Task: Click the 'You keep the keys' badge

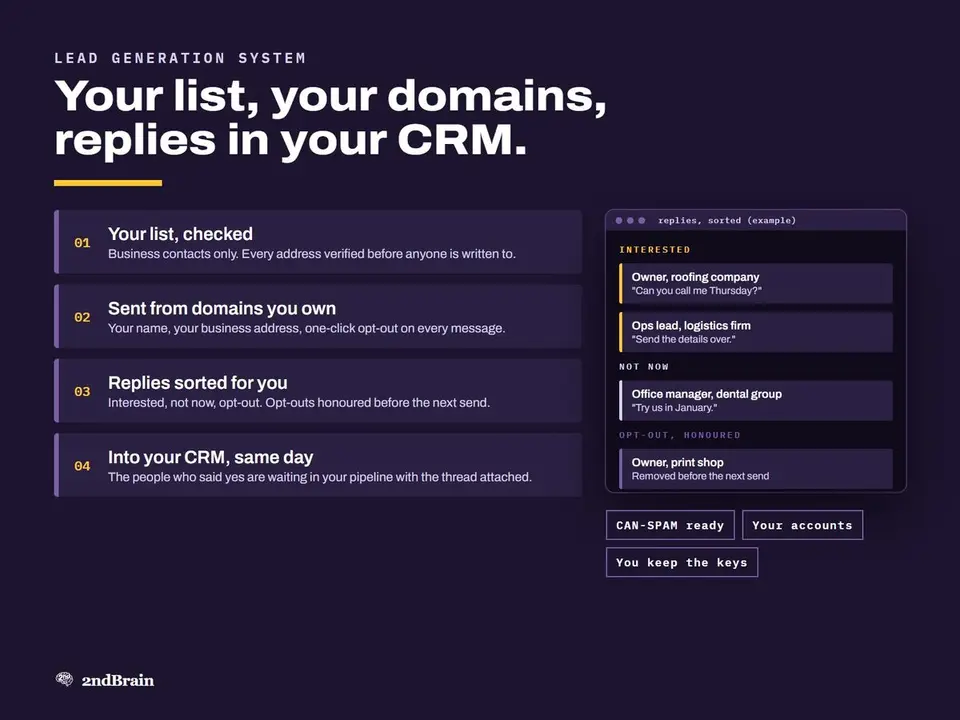Action: click(x=681, y=562)
